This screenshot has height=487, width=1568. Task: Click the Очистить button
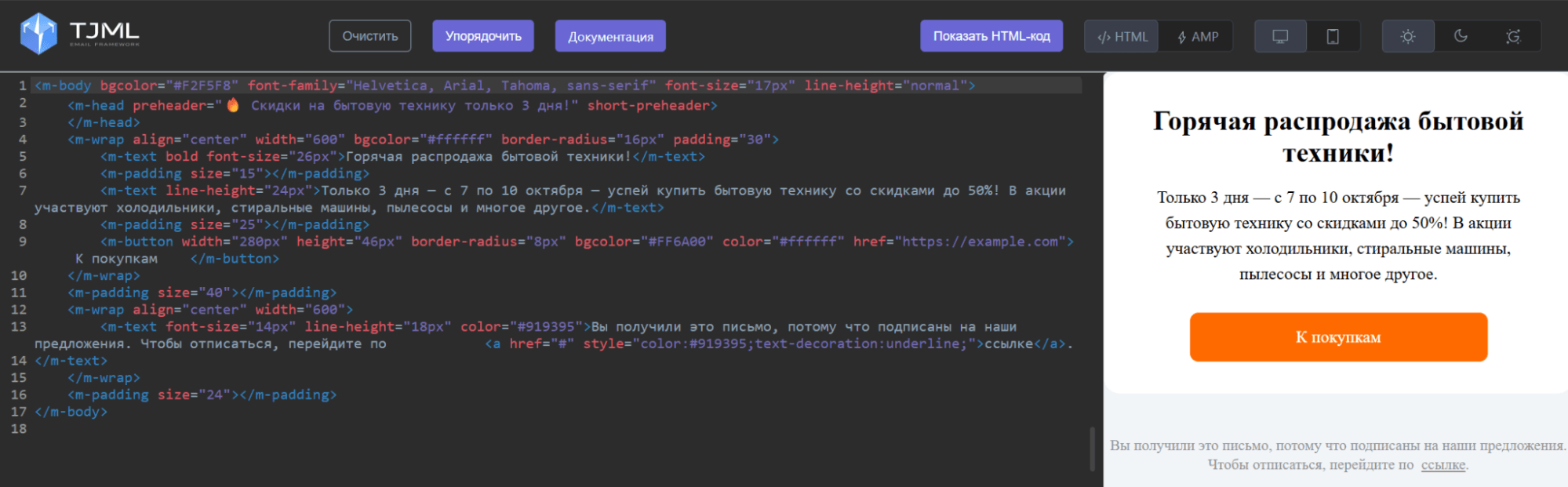click(x=370, y=36)
